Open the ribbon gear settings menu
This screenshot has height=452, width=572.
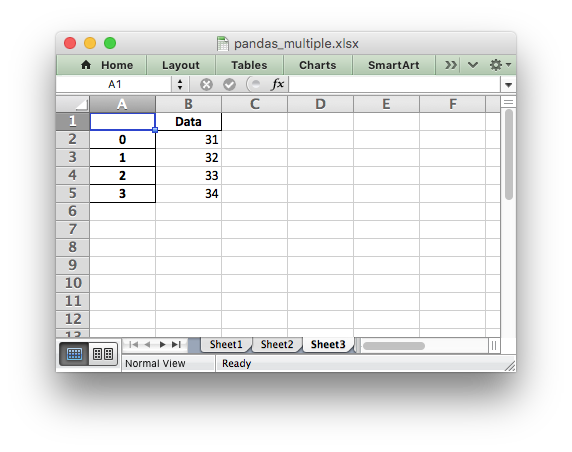[x=499, y=65]
